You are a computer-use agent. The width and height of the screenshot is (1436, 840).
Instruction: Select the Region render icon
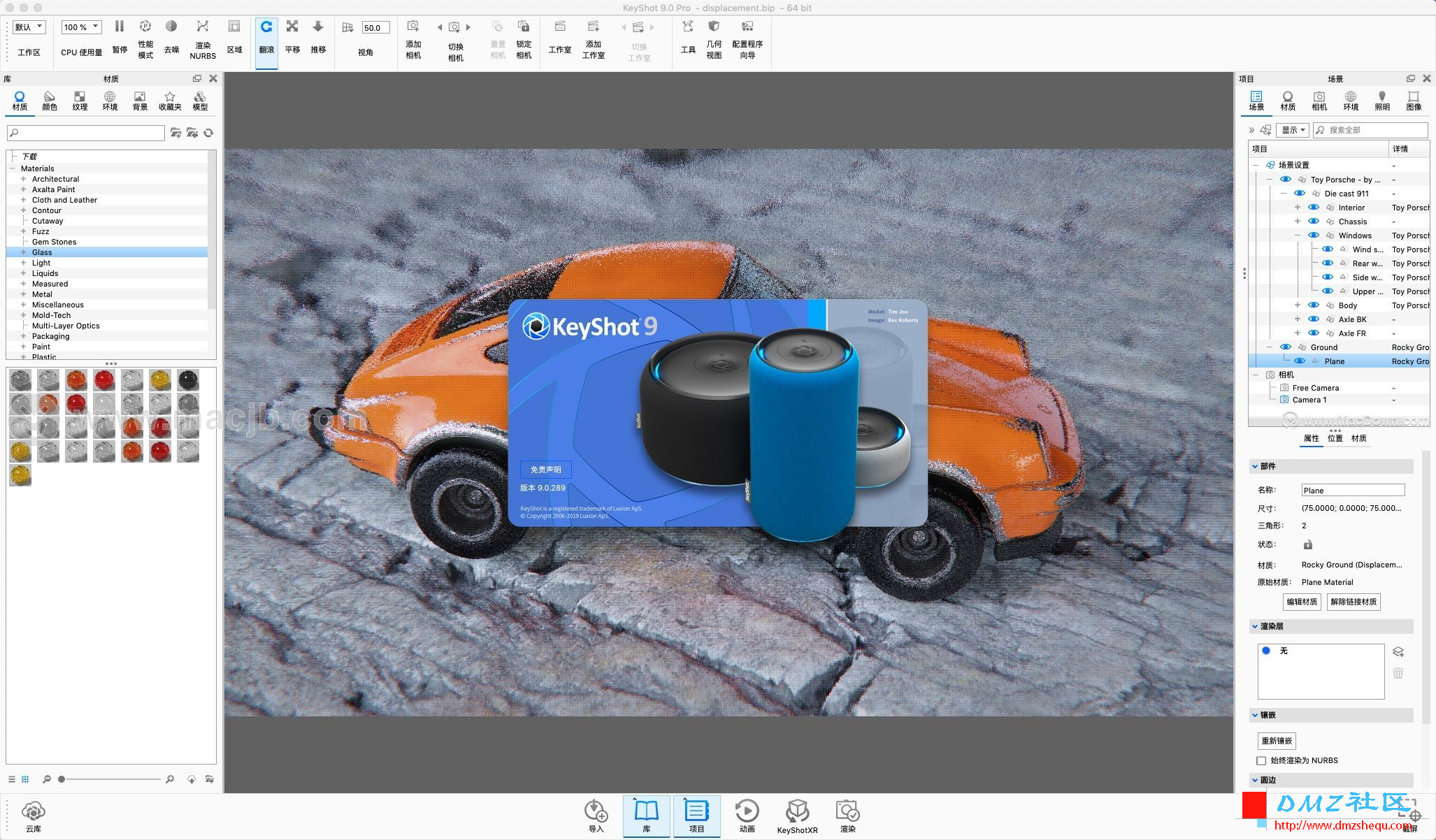pos(234,27)
